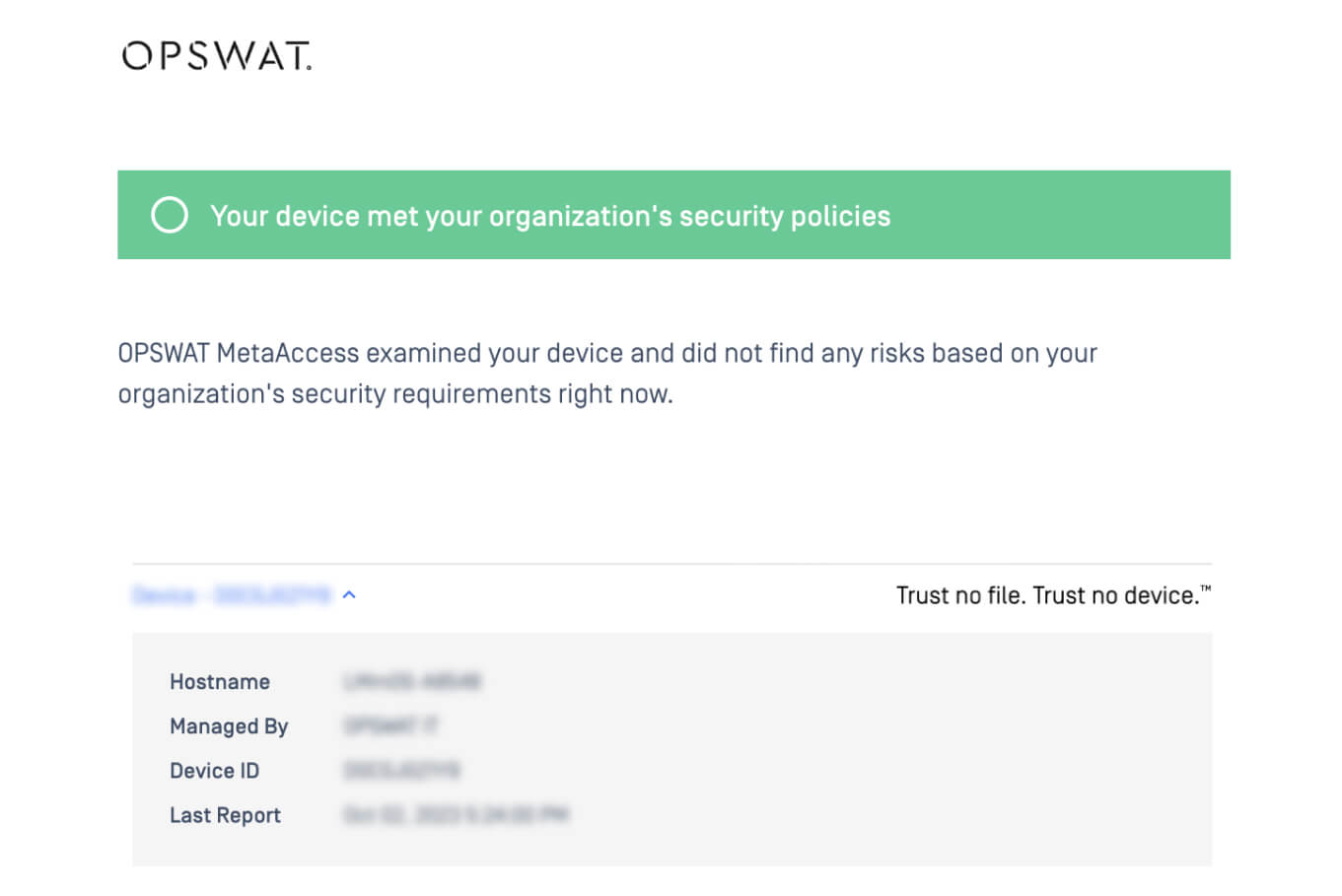Viewport: 1342px width, 896px height.
Task: Click the divider line above the Device link
Action: pos(671,564)
